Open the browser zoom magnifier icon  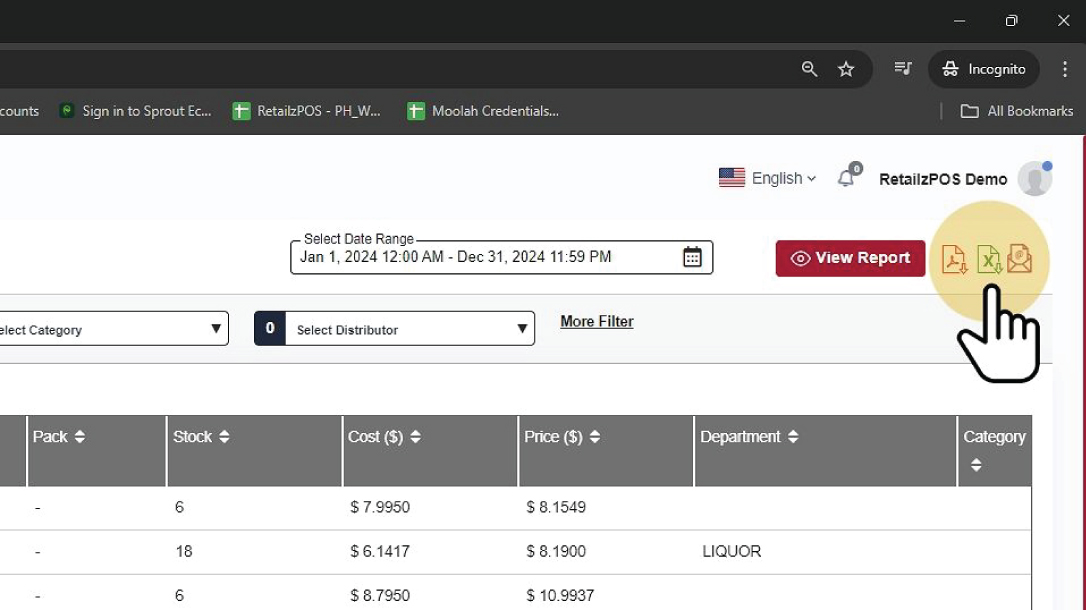(810, 69)
